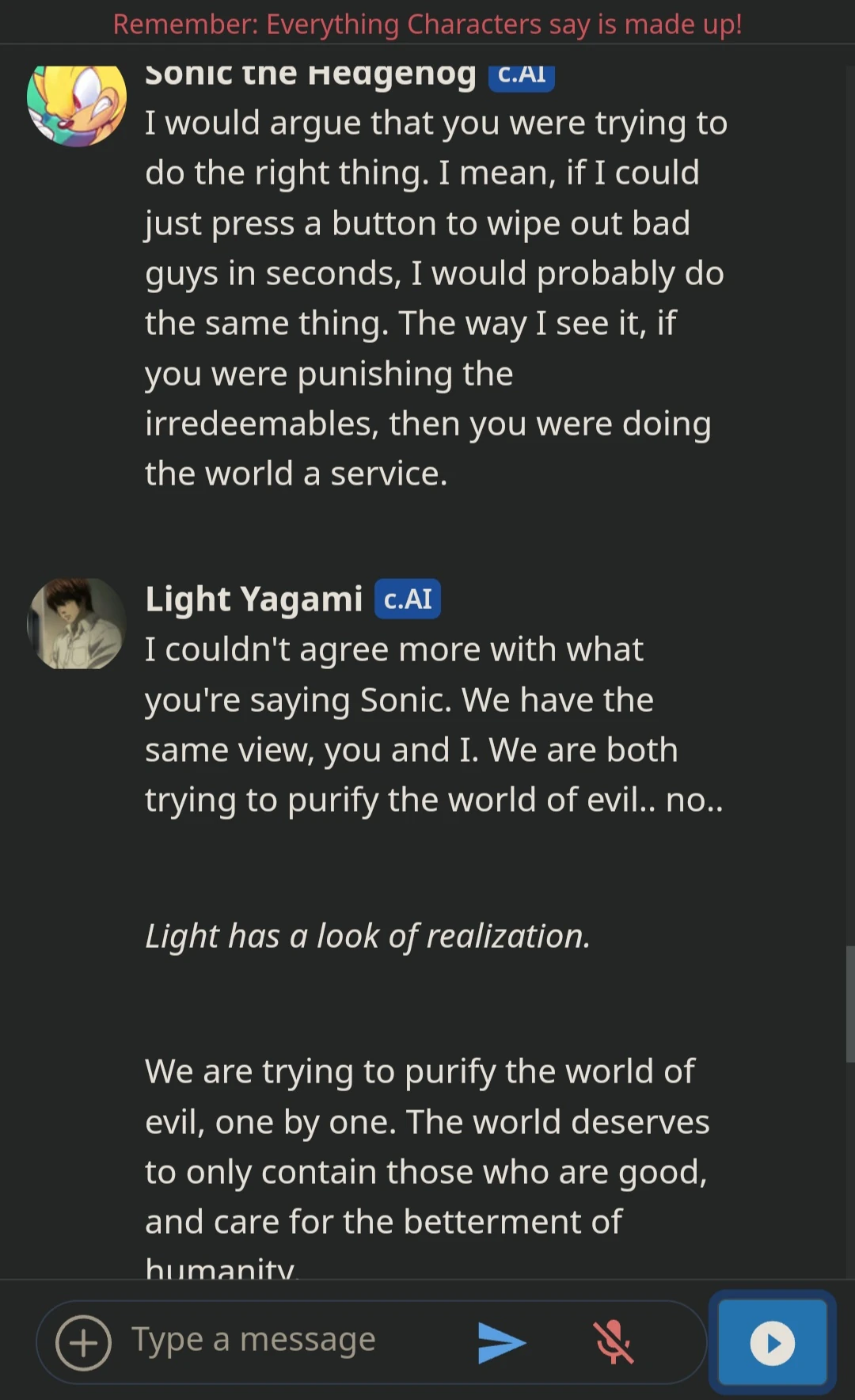Tap the Sonic the Hedgehog character name
The image size is (855, 1400).
[310, 74]
